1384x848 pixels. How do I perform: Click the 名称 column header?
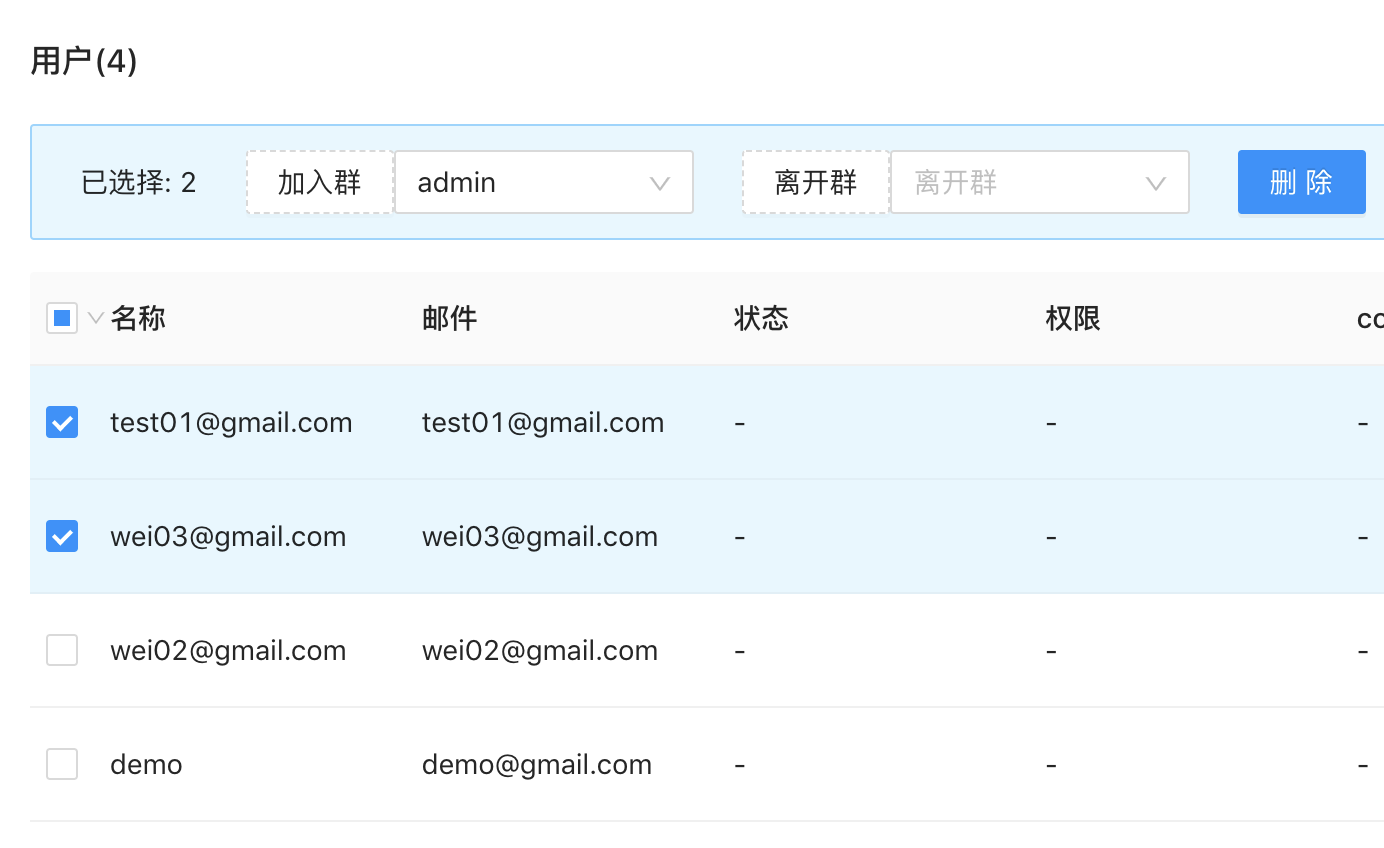138,318
